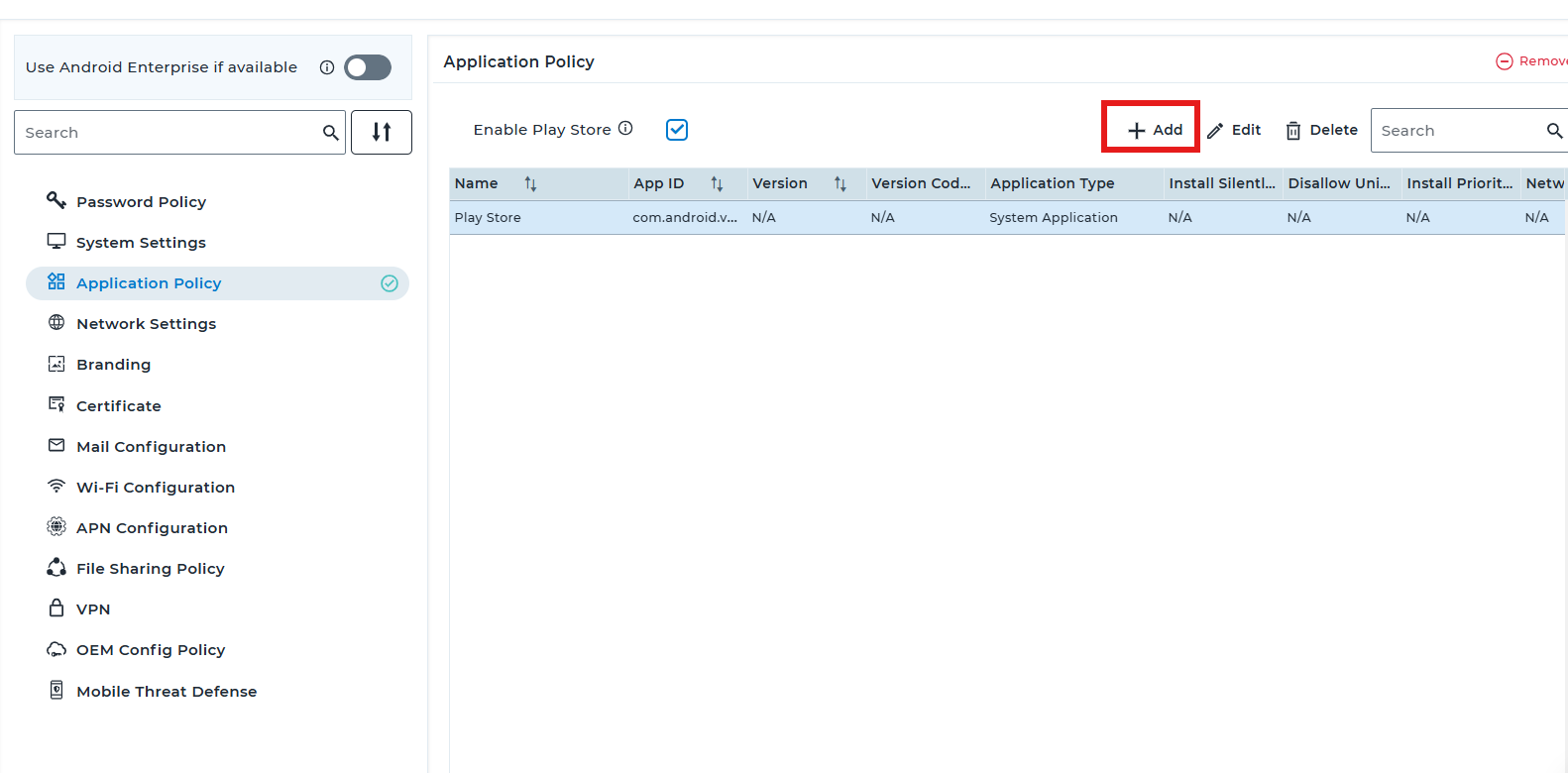The image size is (1568, 773).
Task: Click the sort order icon beside sidebar search
Action: click(382, 132)
